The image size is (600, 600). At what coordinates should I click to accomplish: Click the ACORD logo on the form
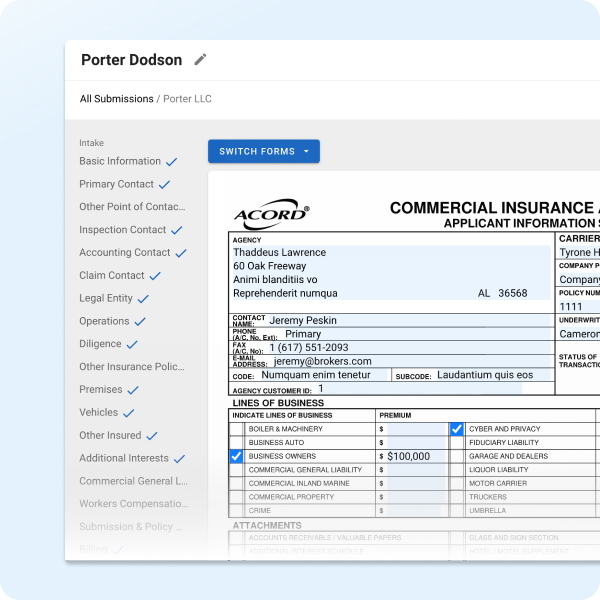[272, 214]
